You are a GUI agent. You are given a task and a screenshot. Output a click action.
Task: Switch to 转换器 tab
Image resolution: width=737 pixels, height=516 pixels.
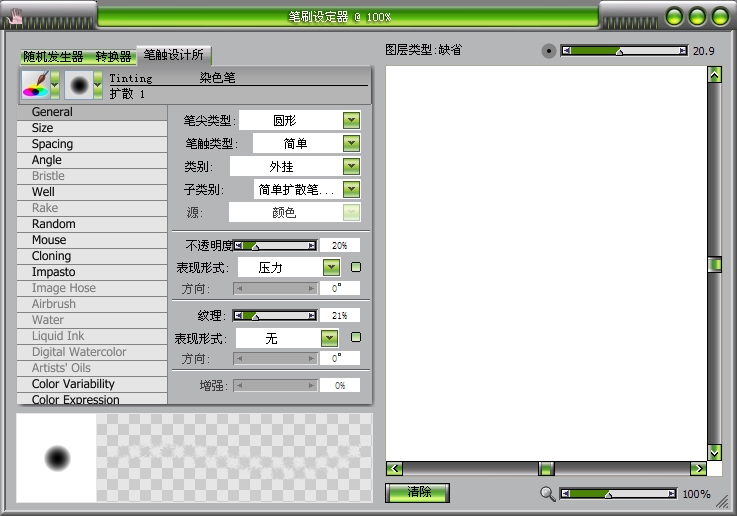pos(113,57)
